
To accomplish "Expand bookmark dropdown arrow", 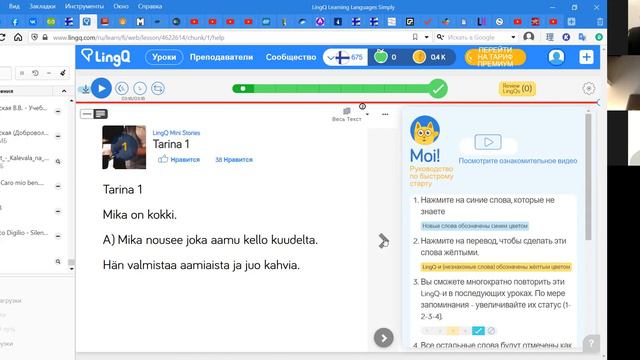I will [x=427, y=37].
